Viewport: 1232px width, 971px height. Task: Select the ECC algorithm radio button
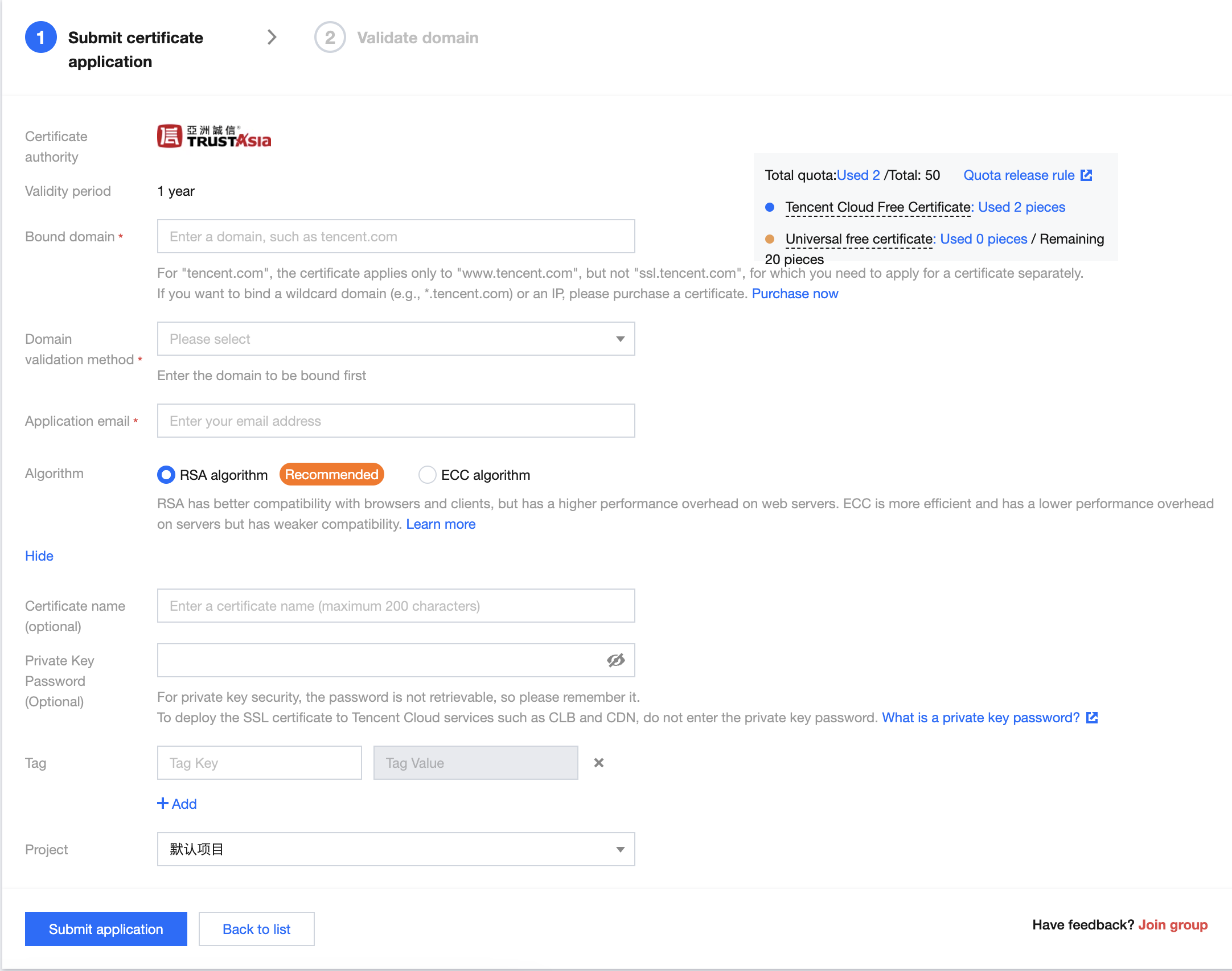(x=427, y=475)
